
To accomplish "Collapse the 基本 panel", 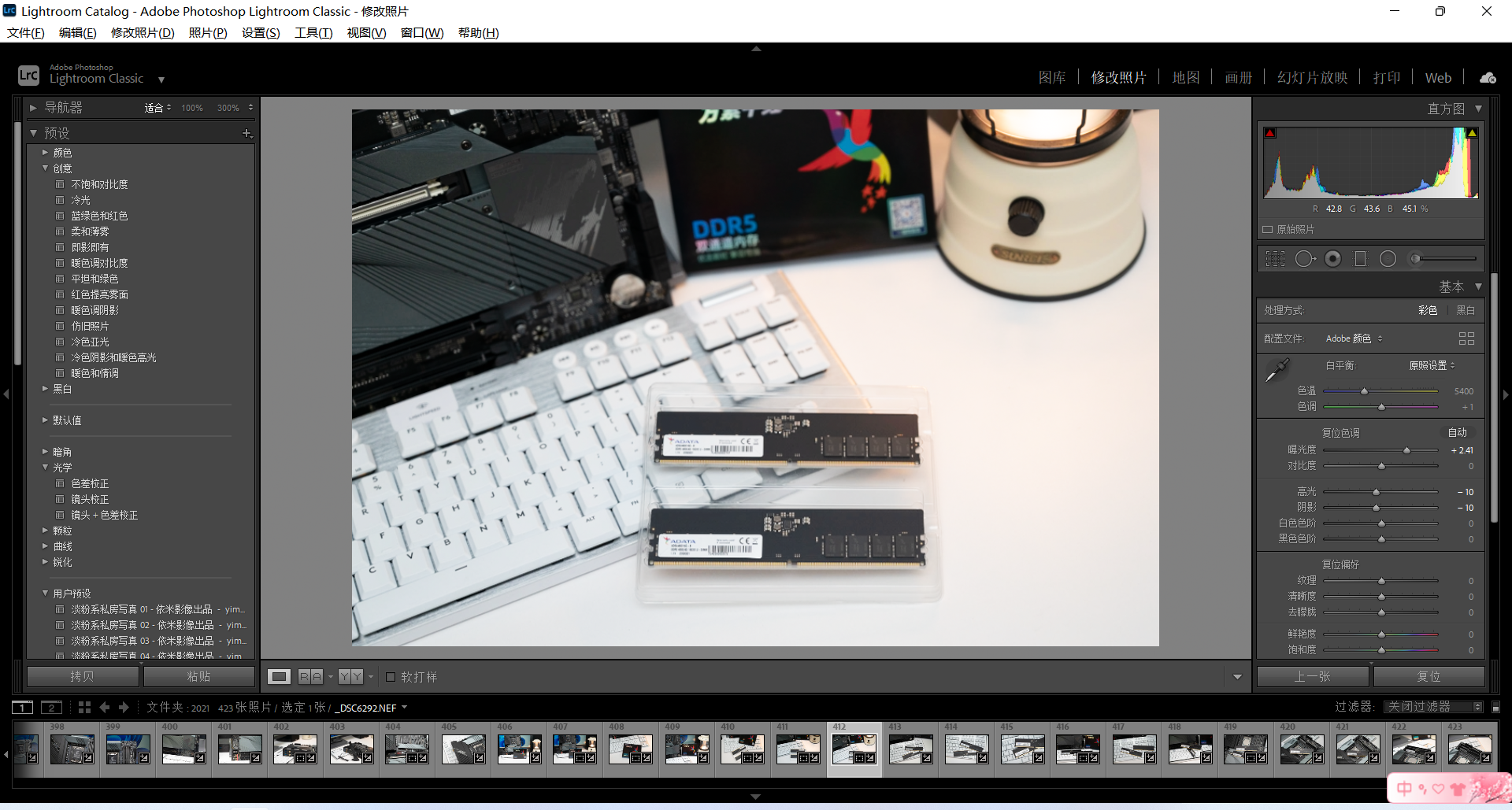I will (x=1478, y=287).
